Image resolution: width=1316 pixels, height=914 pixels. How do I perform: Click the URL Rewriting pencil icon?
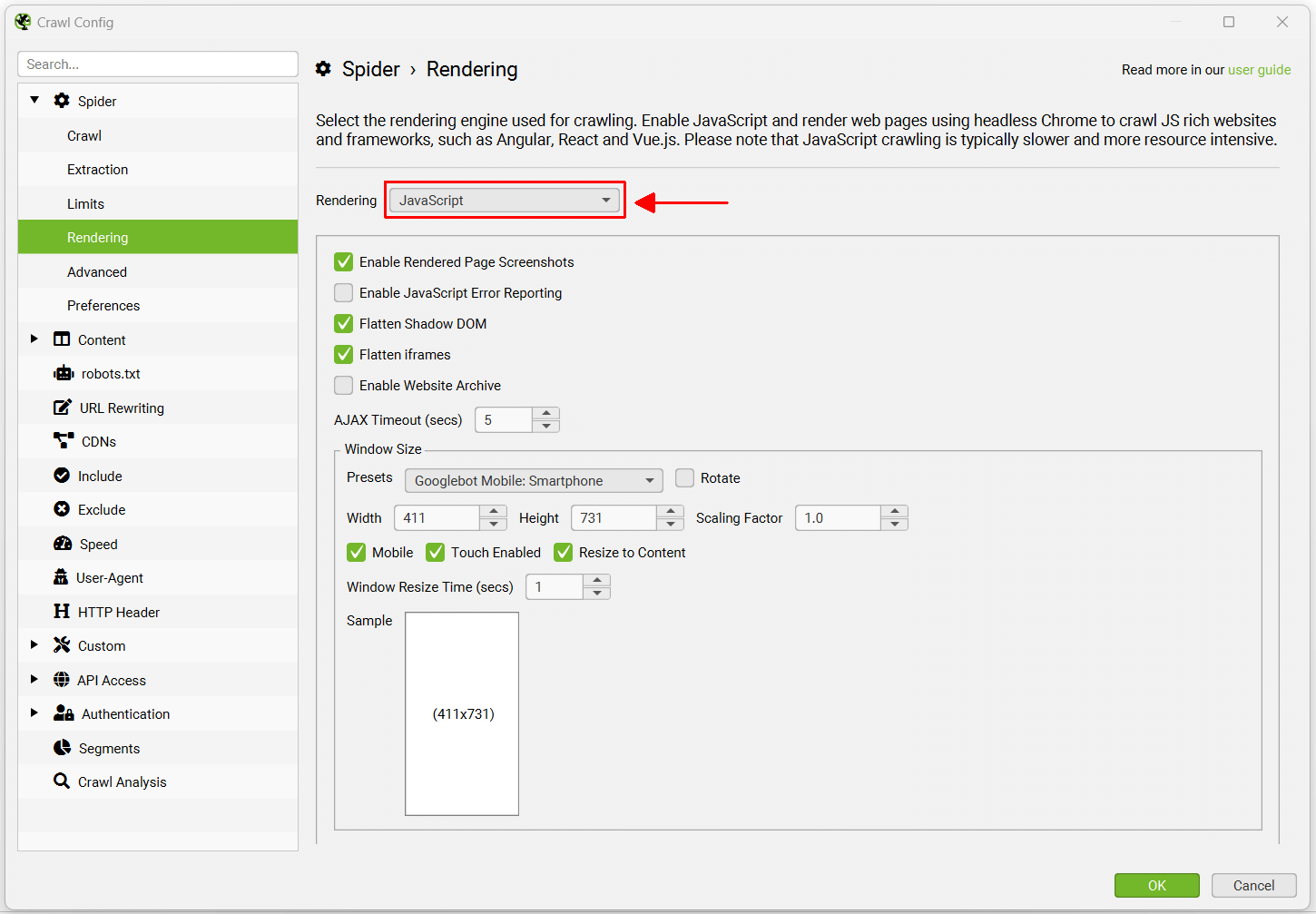63,408
